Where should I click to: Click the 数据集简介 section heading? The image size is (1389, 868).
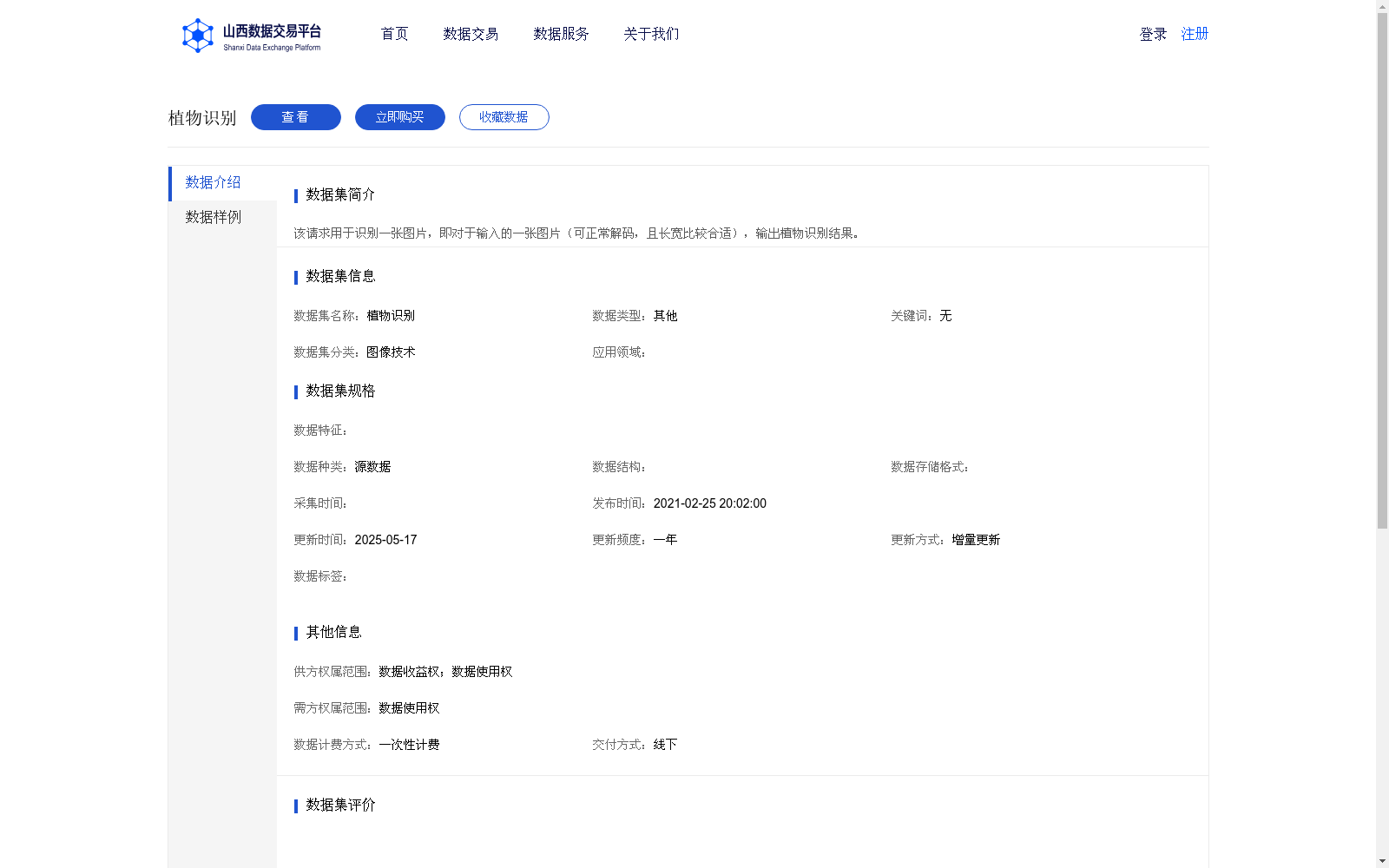point(340,194)
